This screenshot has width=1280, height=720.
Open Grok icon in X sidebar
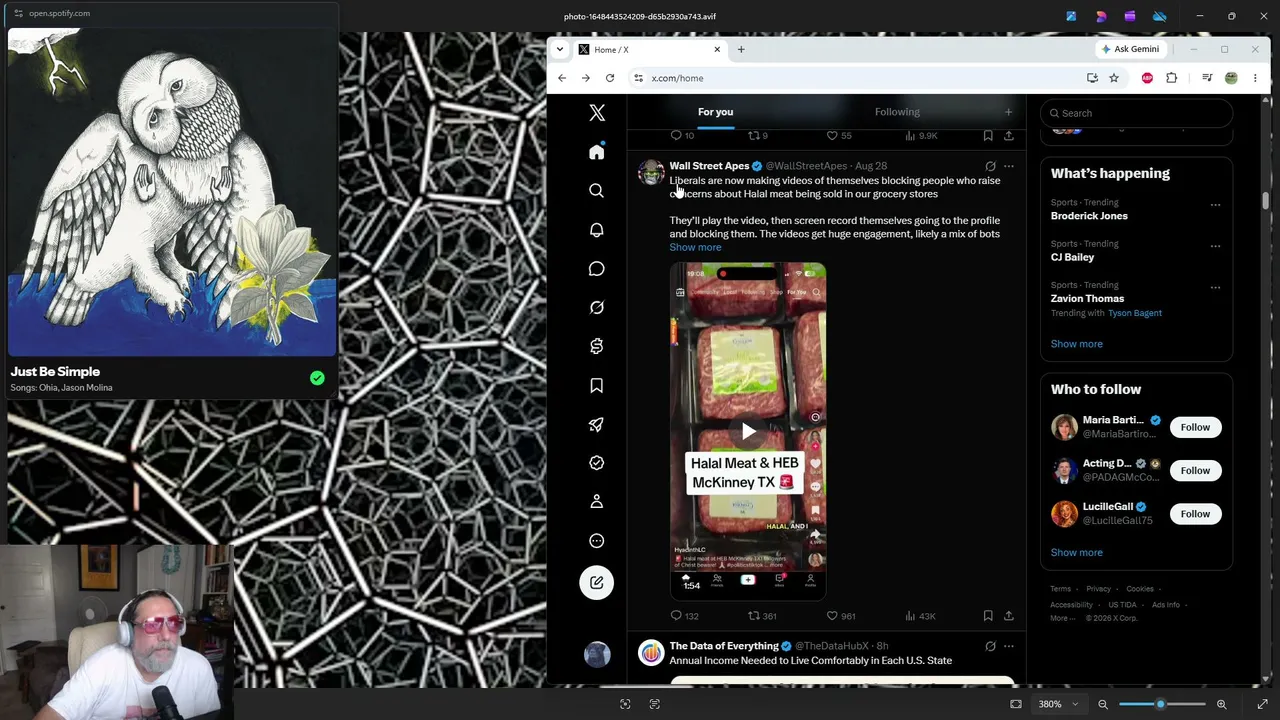coord(597,307)
